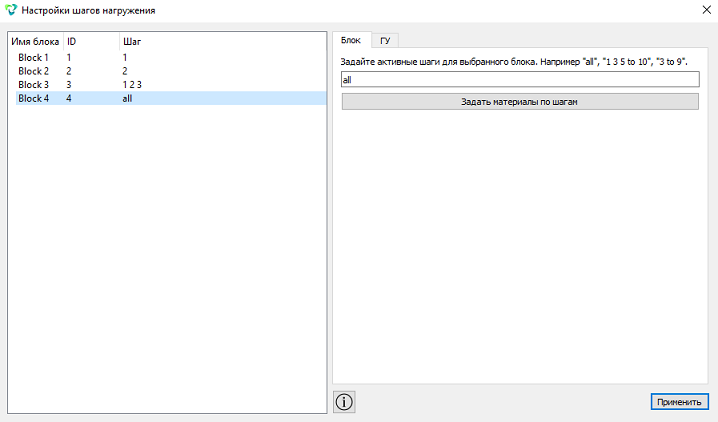
Task: Sort by the ID column header
Action: [91, 42]
